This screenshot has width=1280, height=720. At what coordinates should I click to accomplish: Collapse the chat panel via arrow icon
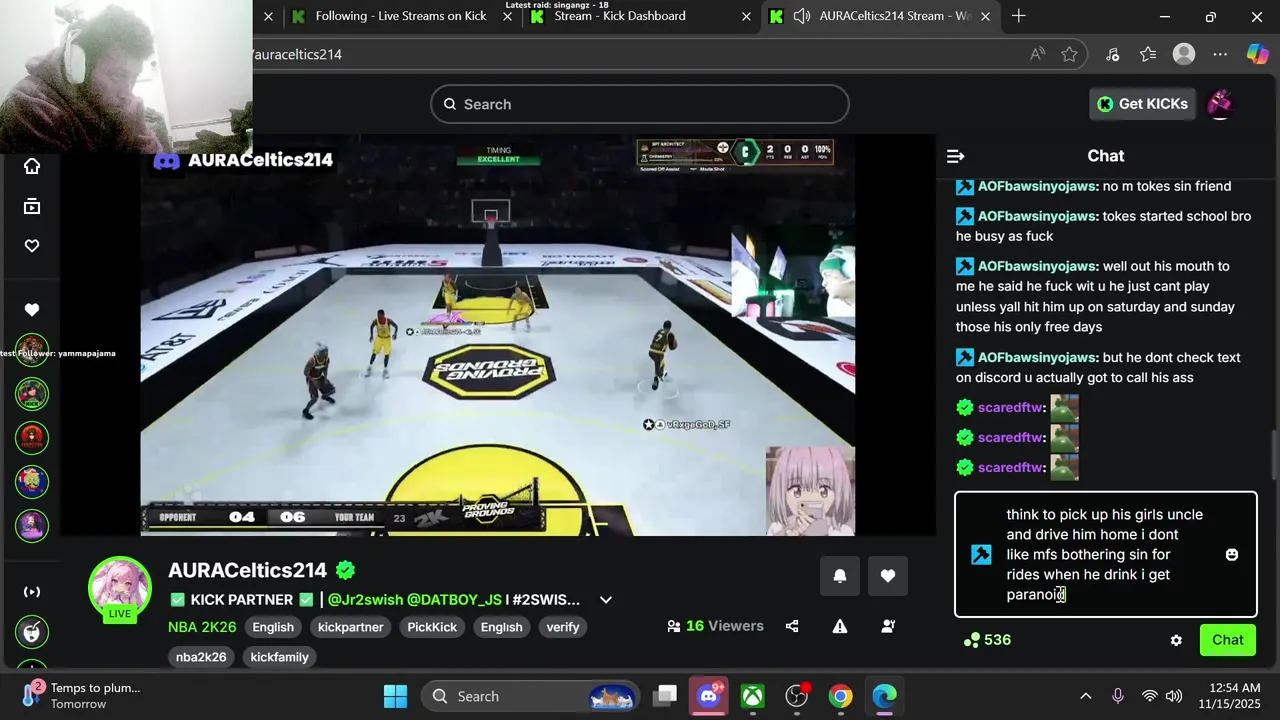pyautogui.click(x=955, y=156)
